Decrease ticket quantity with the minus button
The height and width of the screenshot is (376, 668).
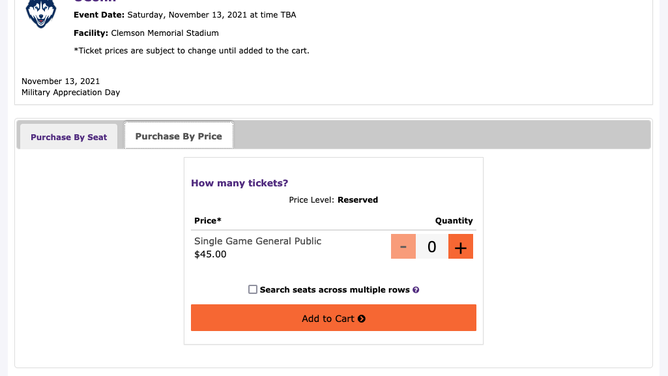pyautogui.click(x=403, y=247)
